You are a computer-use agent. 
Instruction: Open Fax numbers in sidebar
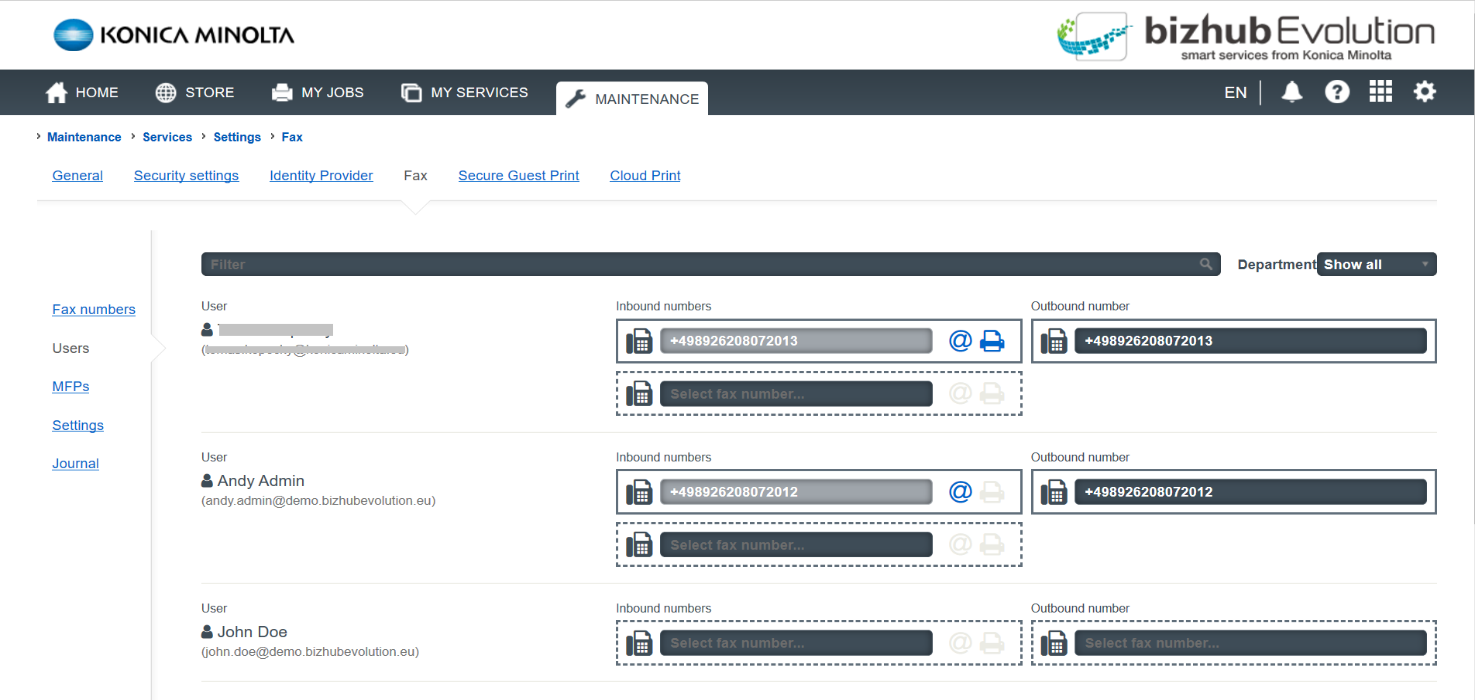94,309
